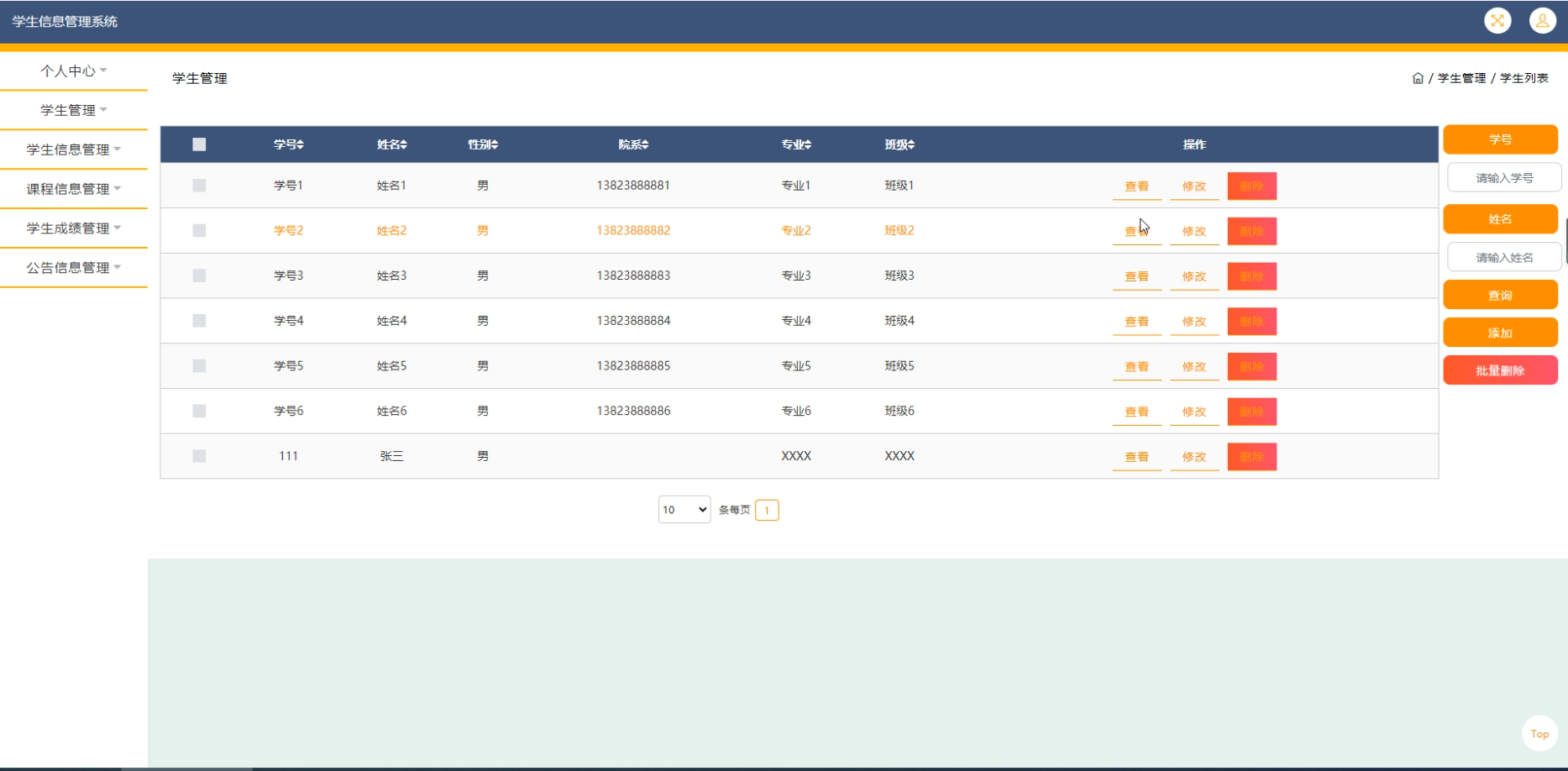Click red 删除 button for row 学号1
This screenshot has width=1568, height=771.
1252,186
